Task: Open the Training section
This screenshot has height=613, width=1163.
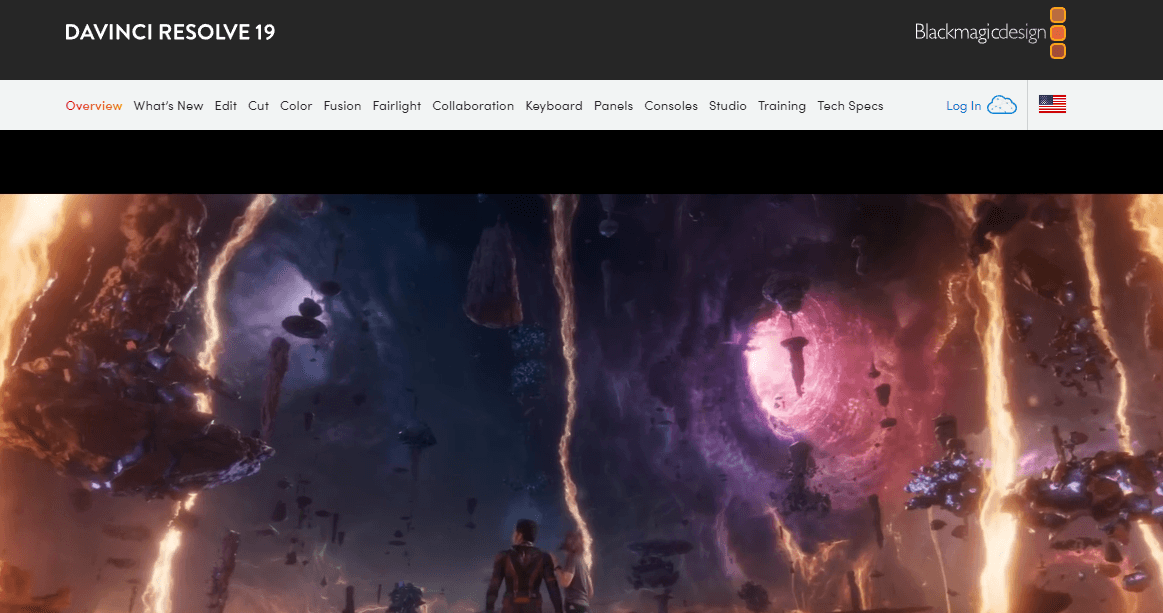Action: [x=782, y=105]
